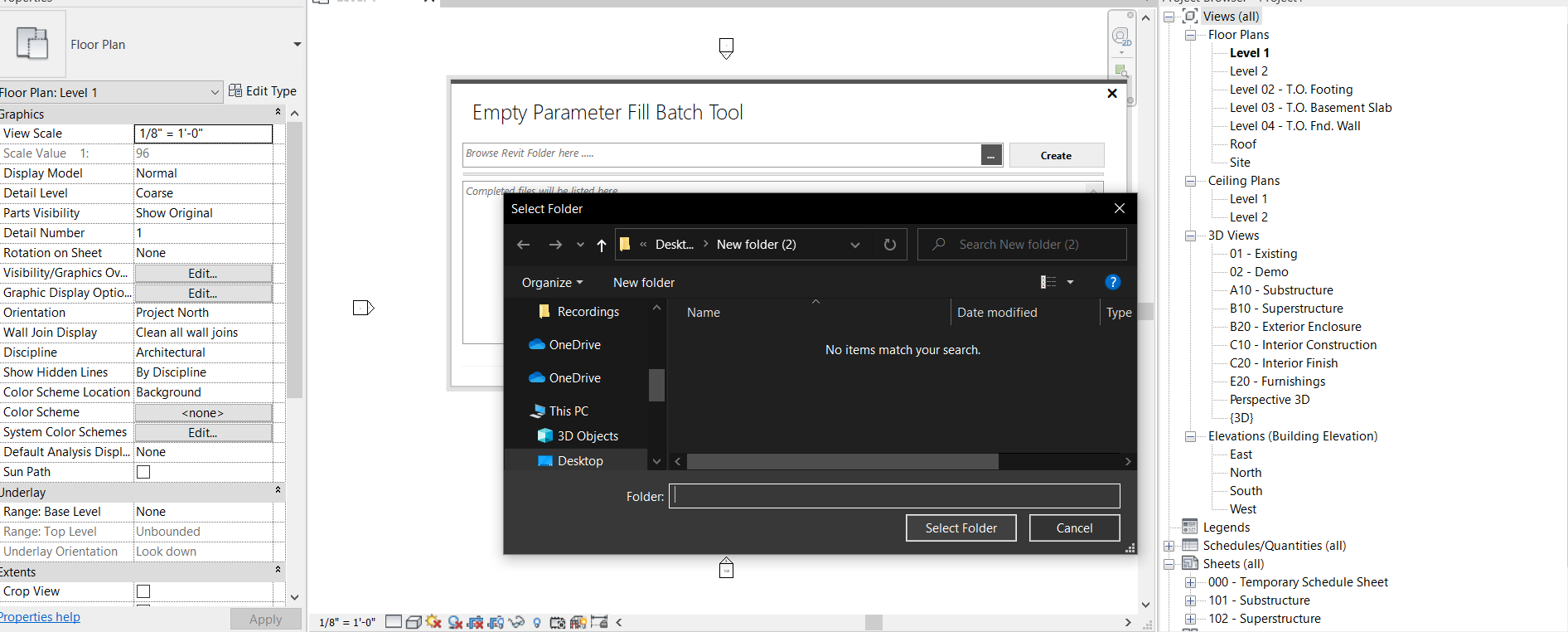Screen dimensions: 1568x632
Task: Open the Properties help link
Action: click(x=40, y=617)
